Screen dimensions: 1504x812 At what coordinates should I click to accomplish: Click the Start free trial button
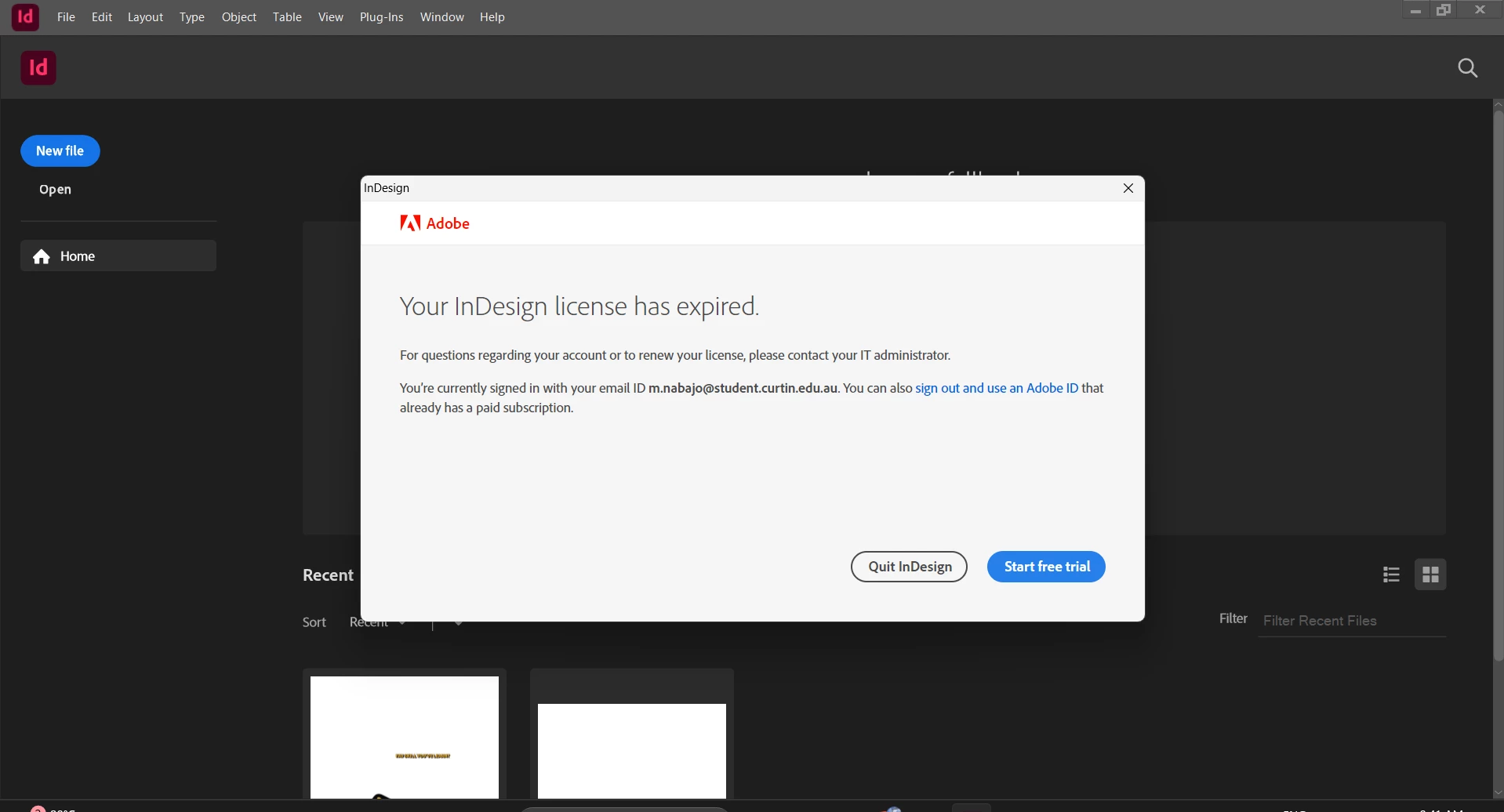(x=1046, y=567)
